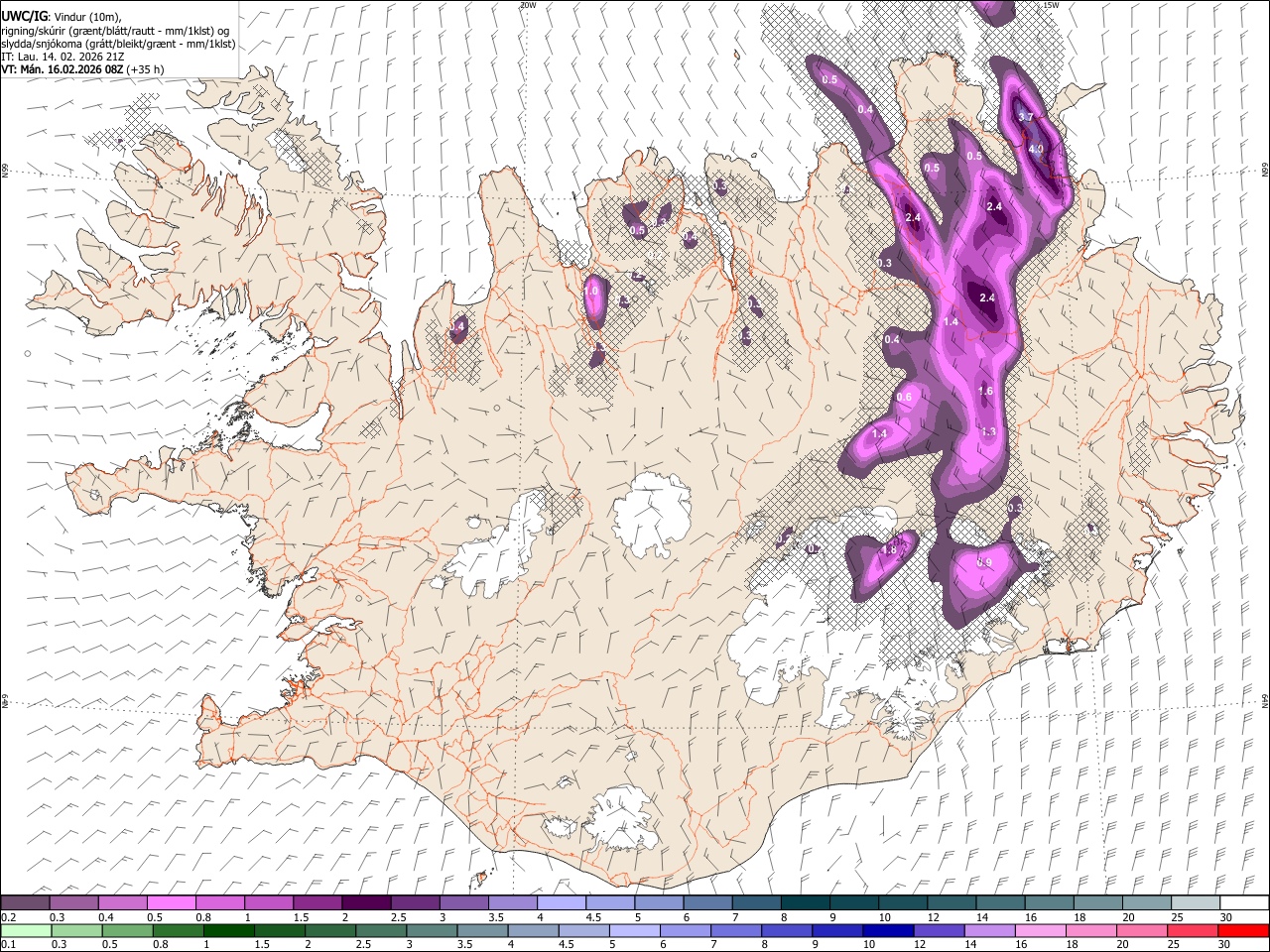Click the 'IT: Lau. 14. 02. 2026 21Z' line
This screenshot has width=1270, height=952.
point(63,57)
